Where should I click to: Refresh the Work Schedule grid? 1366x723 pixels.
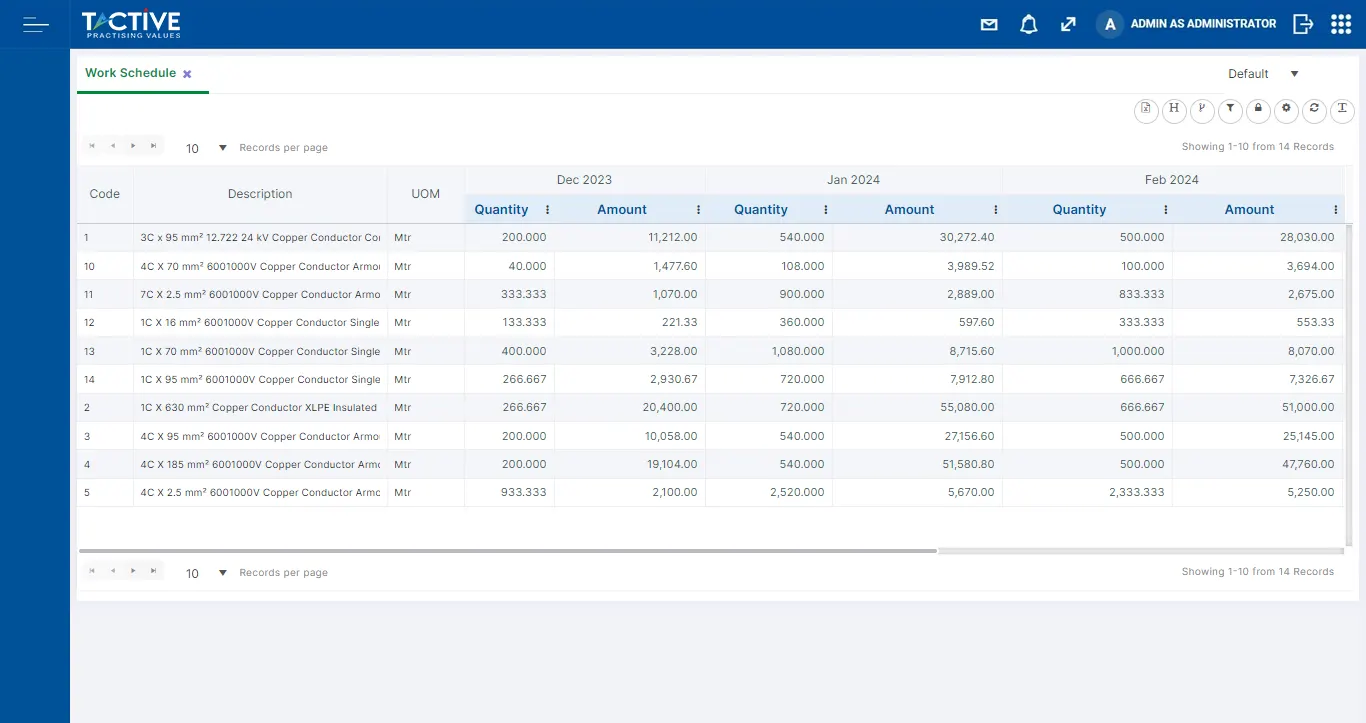1314,110
